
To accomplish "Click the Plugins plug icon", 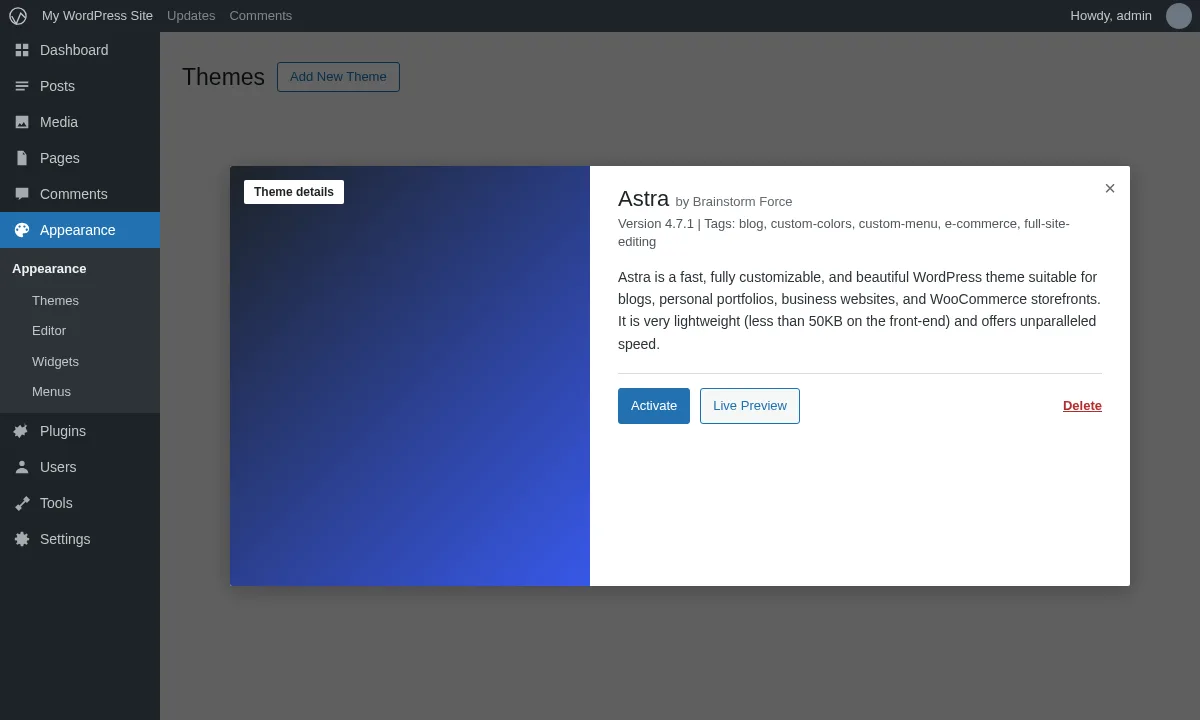I will (22, 431).
